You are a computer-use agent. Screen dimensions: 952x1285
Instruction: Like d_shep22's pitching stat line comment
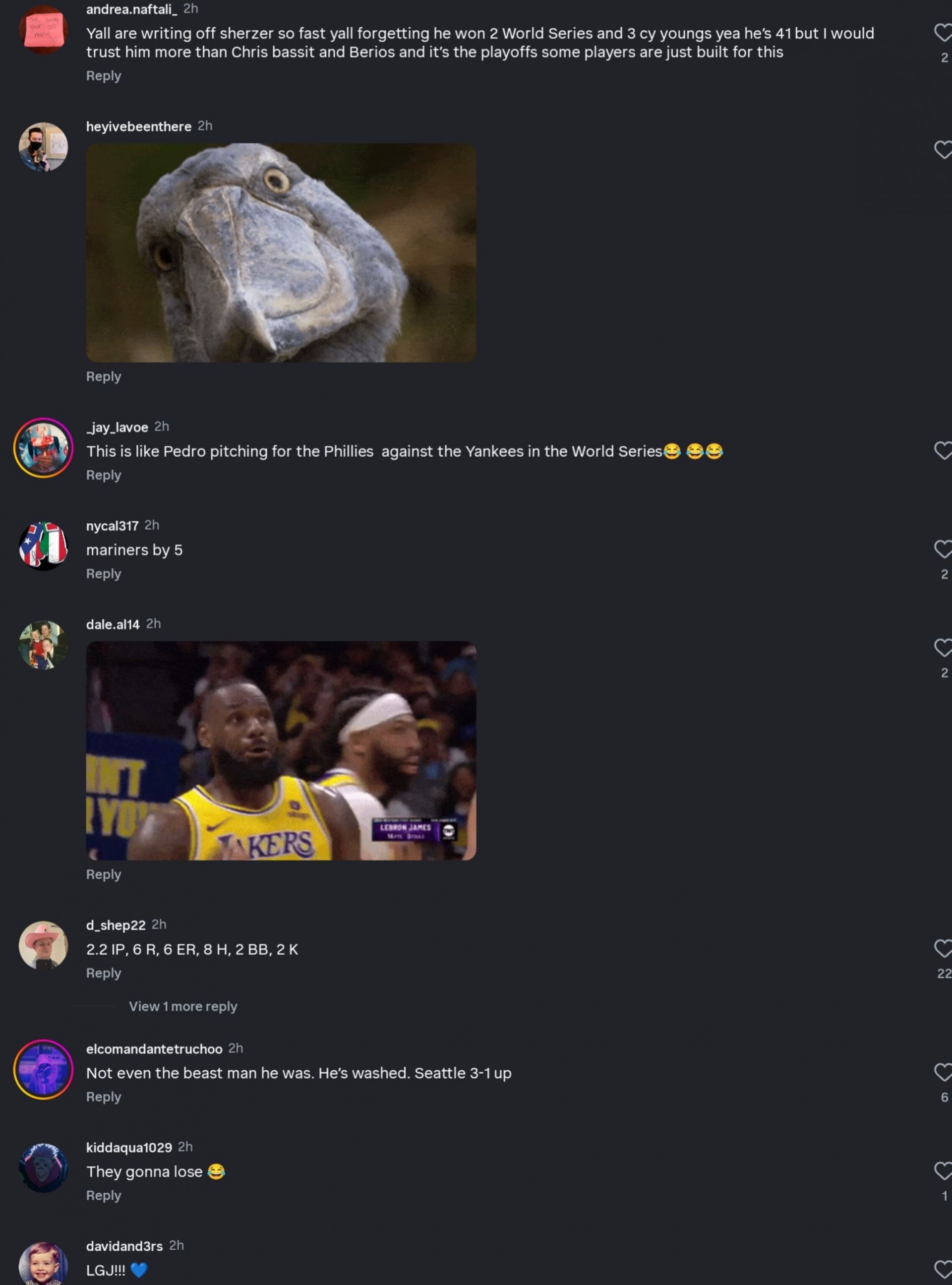[943, 948]
